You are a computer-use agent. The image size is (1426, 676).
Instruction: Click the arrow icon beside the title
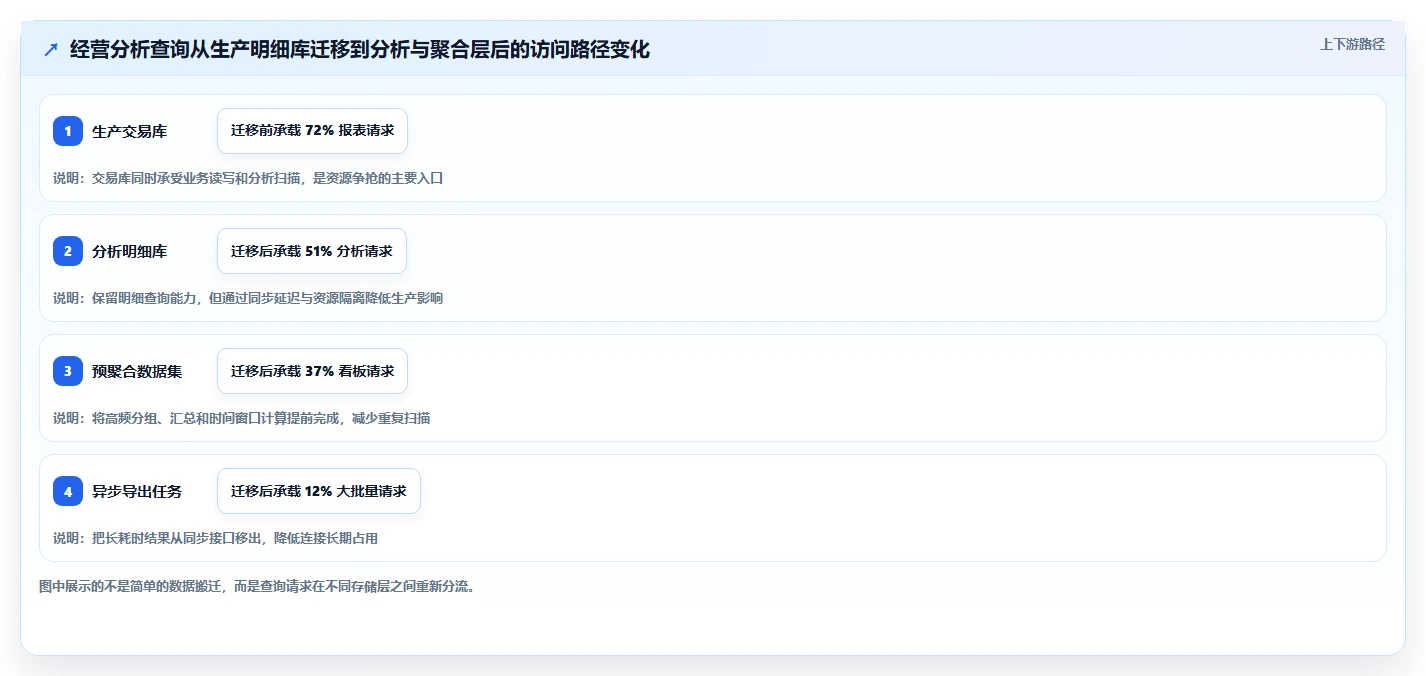[51, 50]
